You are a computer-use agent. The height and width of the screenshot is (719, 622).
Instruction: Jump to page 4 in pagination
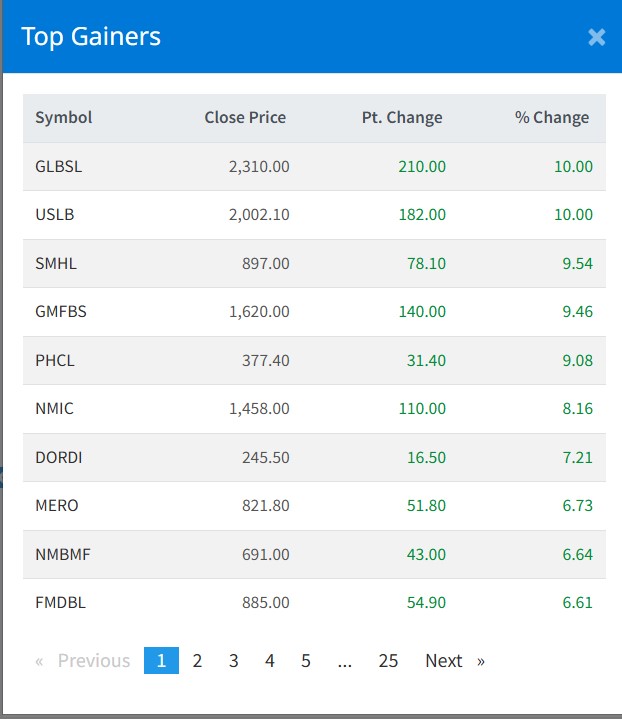point(270,661)
